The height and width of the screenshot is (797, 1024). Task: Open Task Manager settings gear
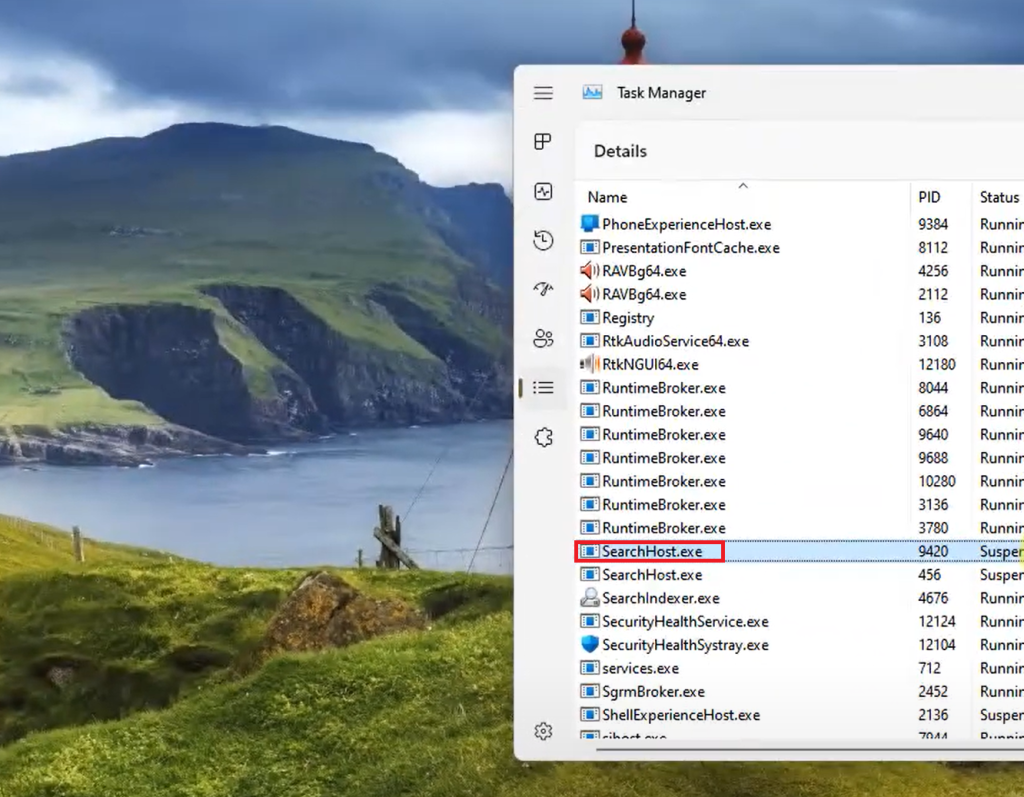coord(543,731)
